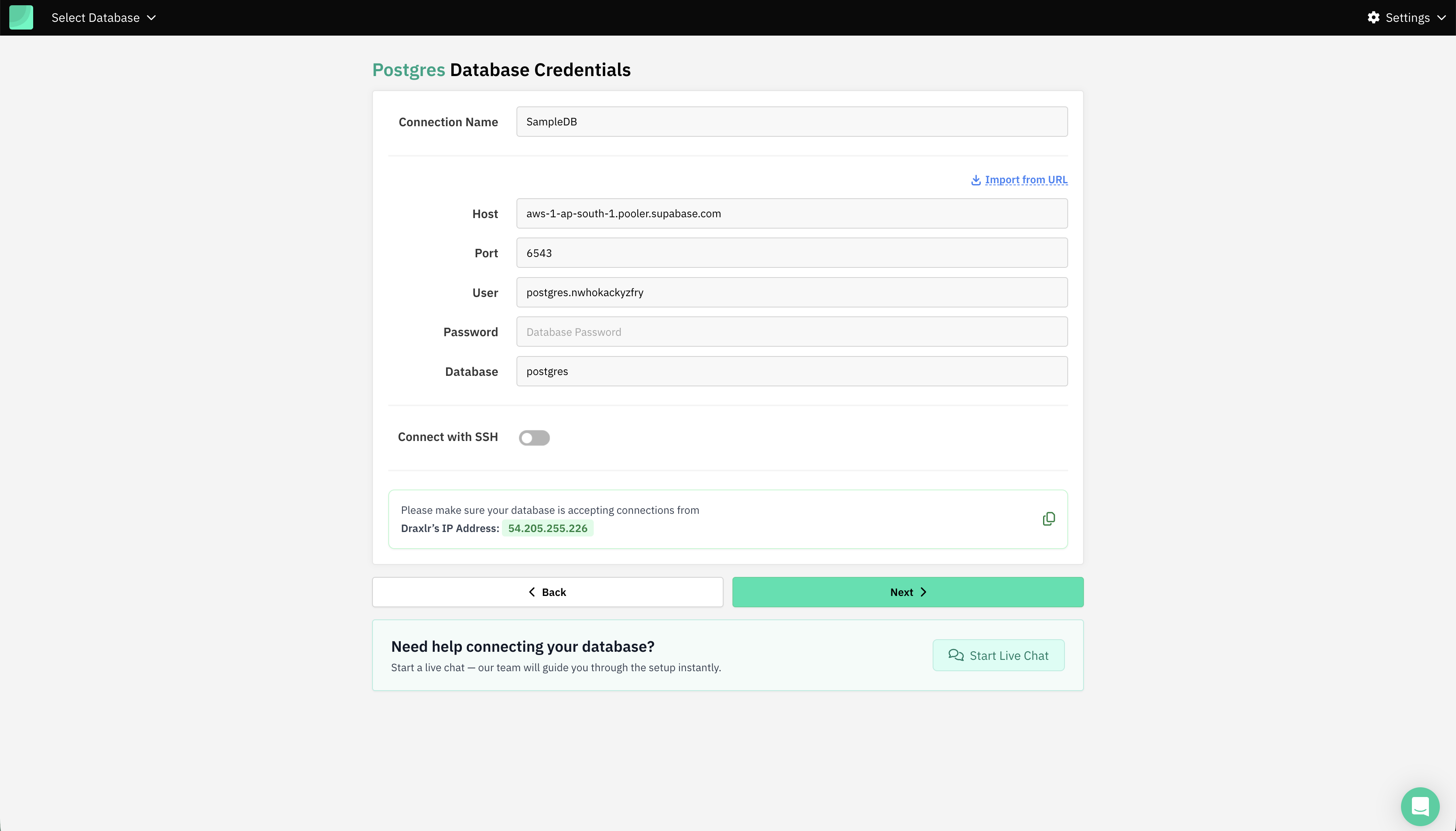Open the chat widget bubble icon
Viewport: 1456px width, 831px height.
(x=1420, y=806)
